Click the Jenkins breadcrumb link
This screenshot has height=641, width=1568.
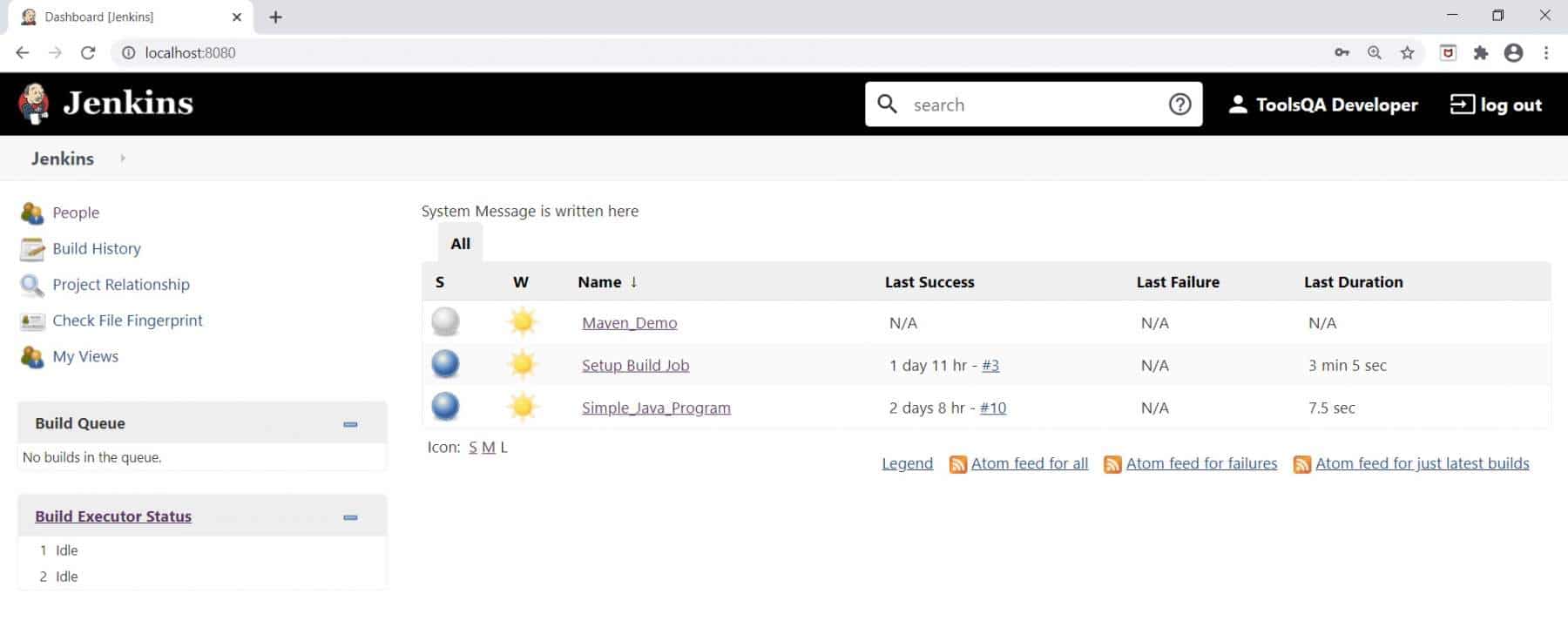click(x=63, y=159)
